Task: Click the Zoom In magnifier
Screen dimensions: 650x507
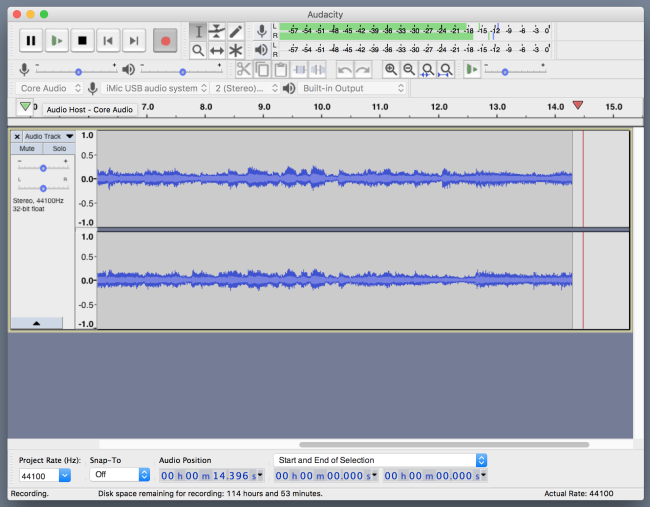Action: point(390,70)
